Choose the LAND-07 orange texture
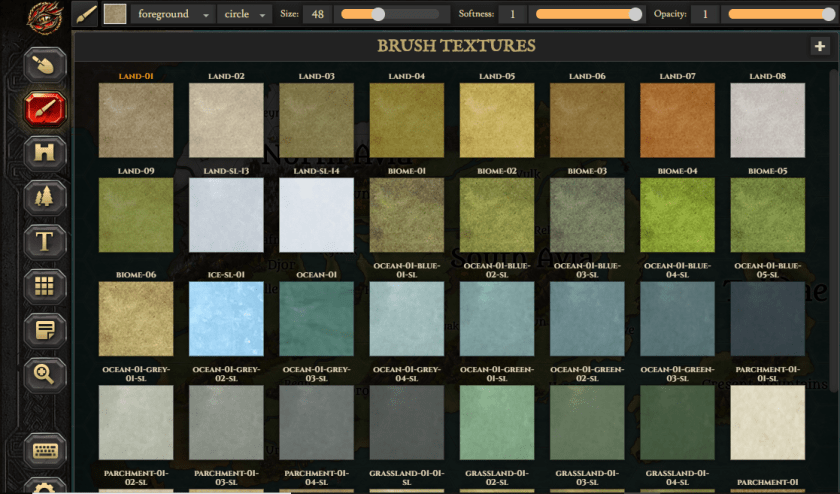Viewport: 840px width, 494px height. pyautogui.click(x=677, y=119)
